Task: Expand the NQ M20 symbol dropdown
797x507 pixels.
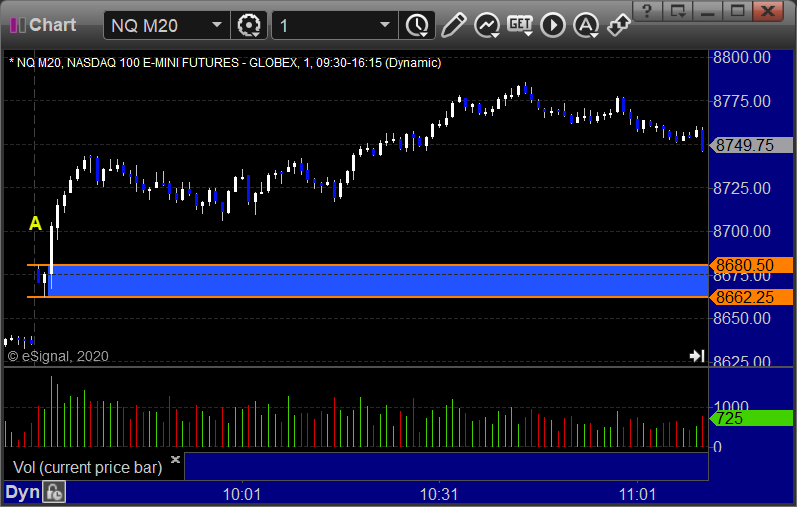Action: [217, 24]
